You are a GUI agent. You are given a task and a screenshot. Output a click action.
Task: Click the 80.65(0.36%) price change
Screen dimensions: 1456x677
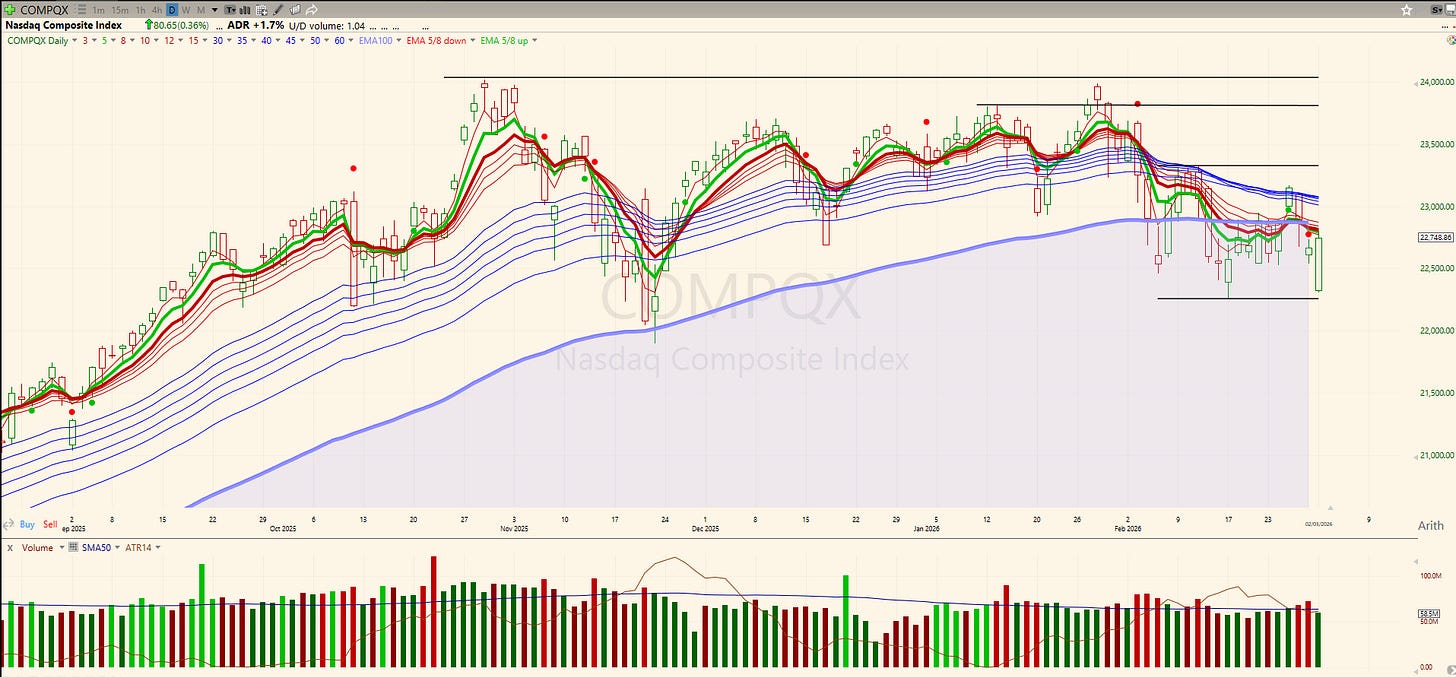click(x=175, y=26)
